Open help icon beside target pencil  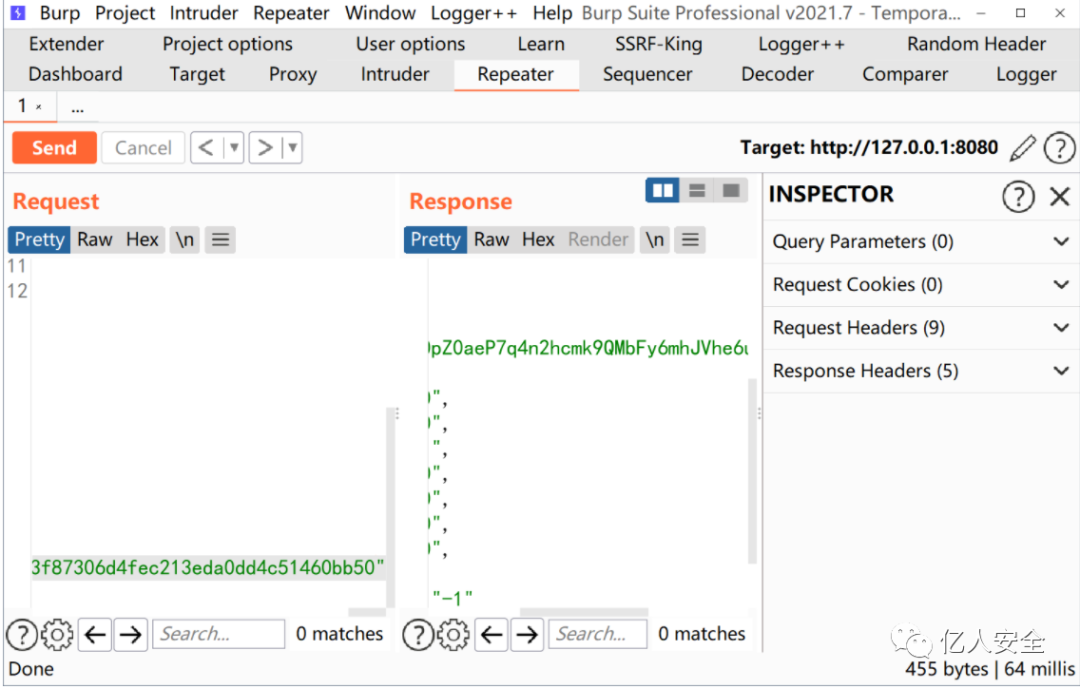[x=1059, y=148]
